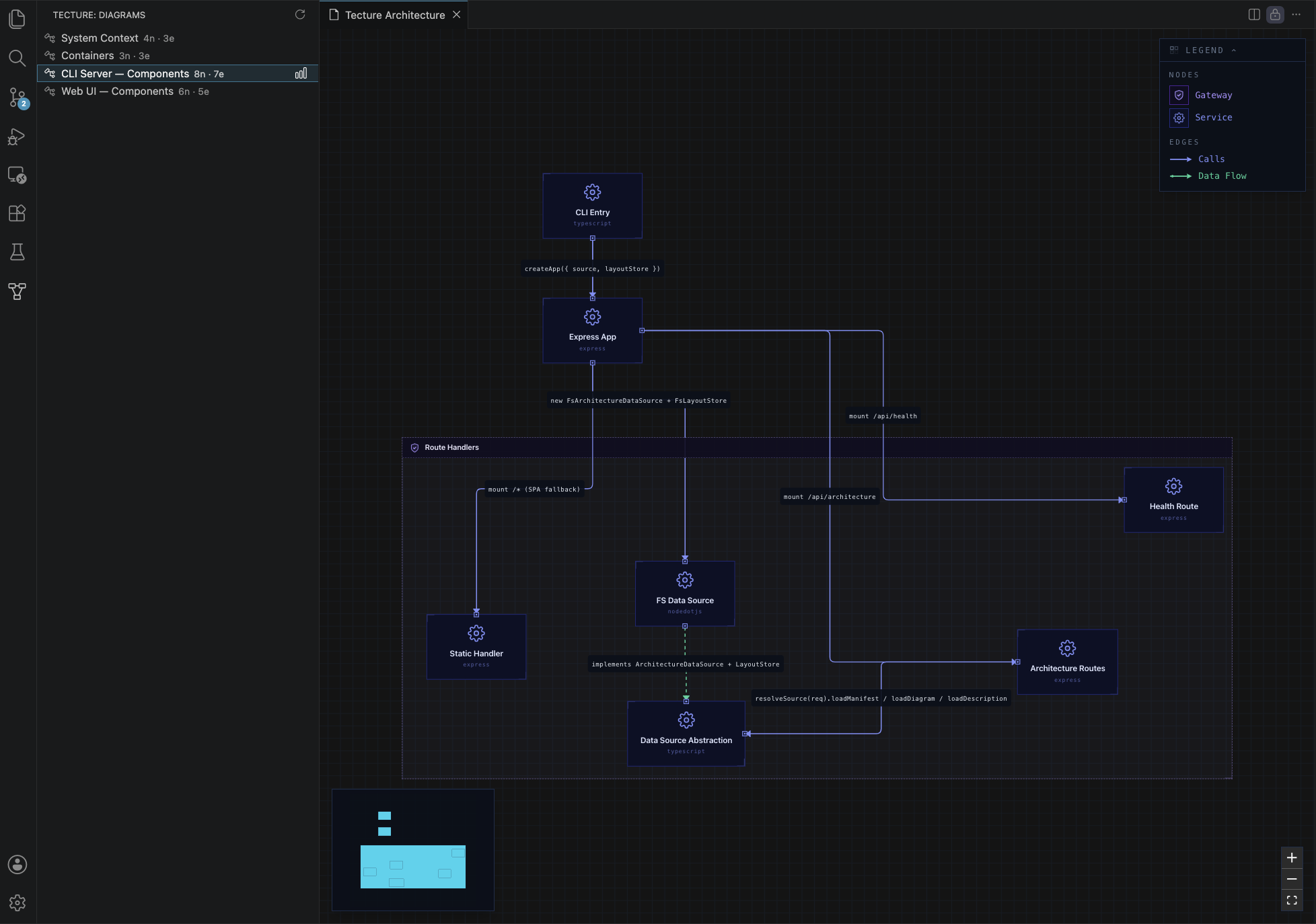Image resolution: width=1316 pixels, height=924 pixels.
Task: Click the Data Flow edge entry in legend
Action: tap(1208, 176)
